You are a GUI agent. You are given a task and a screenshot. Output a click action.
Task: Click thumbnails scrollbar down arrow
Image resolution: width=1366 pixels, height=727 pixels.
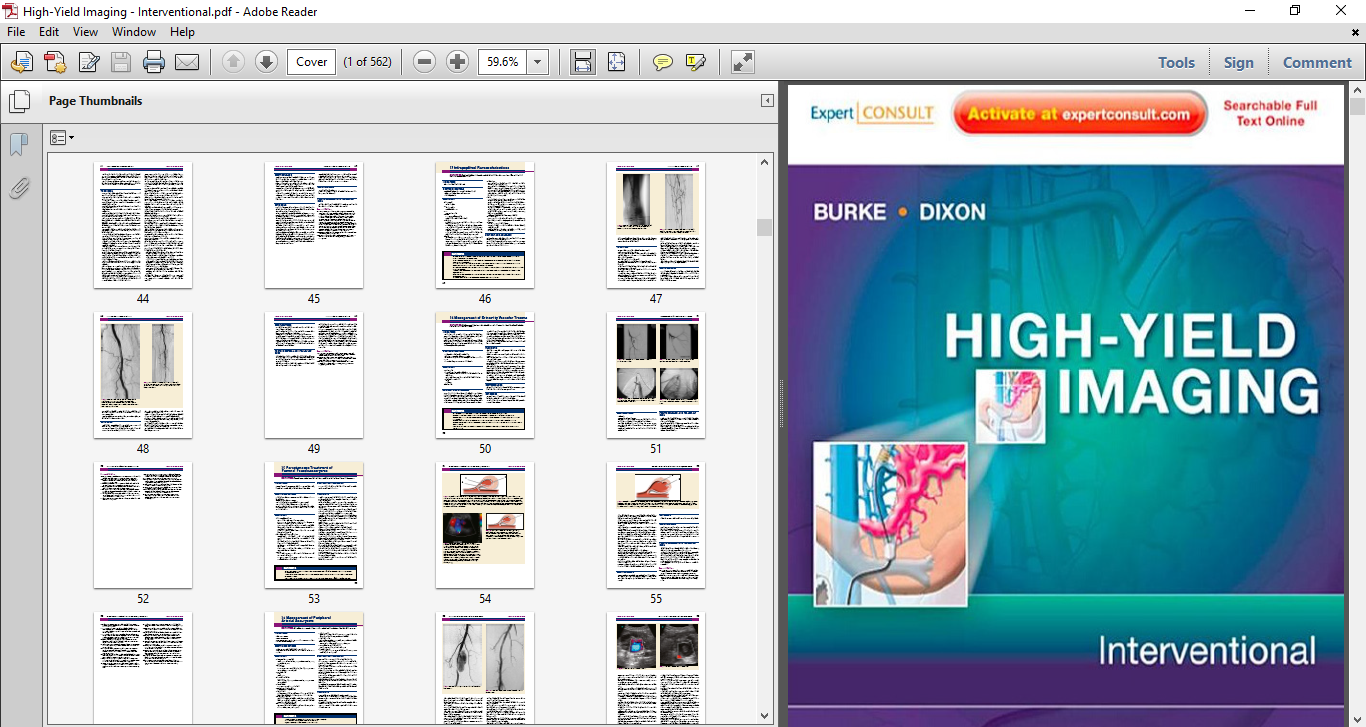coord(765,715)
